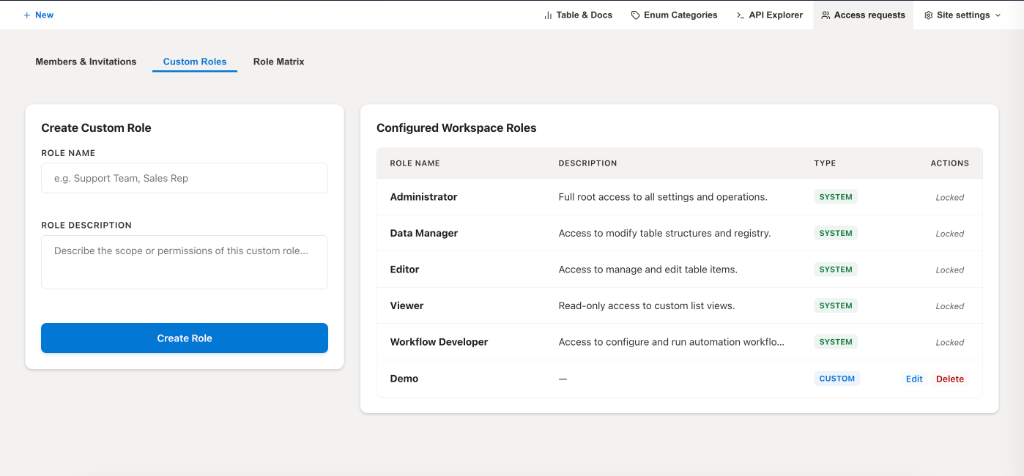Viewport: 1024px width, 476px height.
Task: Click the Create Custom Role heading
Action: click(96, 128)
